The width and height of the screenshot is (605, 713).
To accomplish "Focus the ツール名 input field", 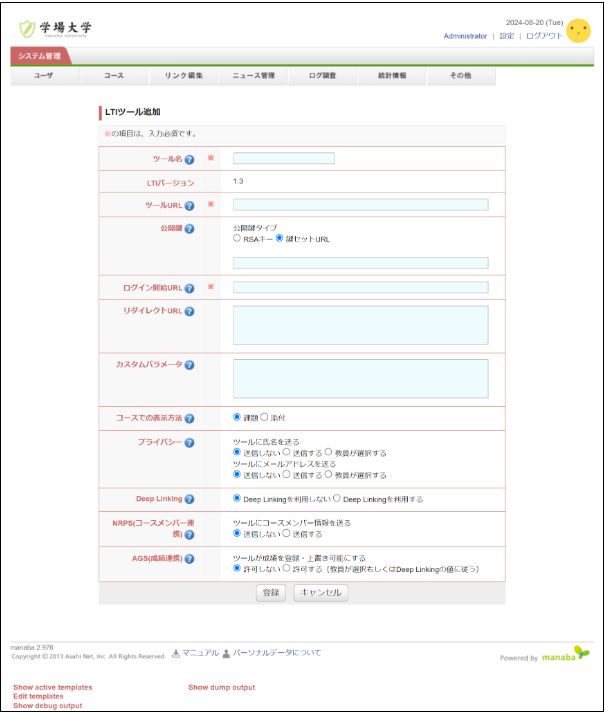I will [x=284, y=158].
